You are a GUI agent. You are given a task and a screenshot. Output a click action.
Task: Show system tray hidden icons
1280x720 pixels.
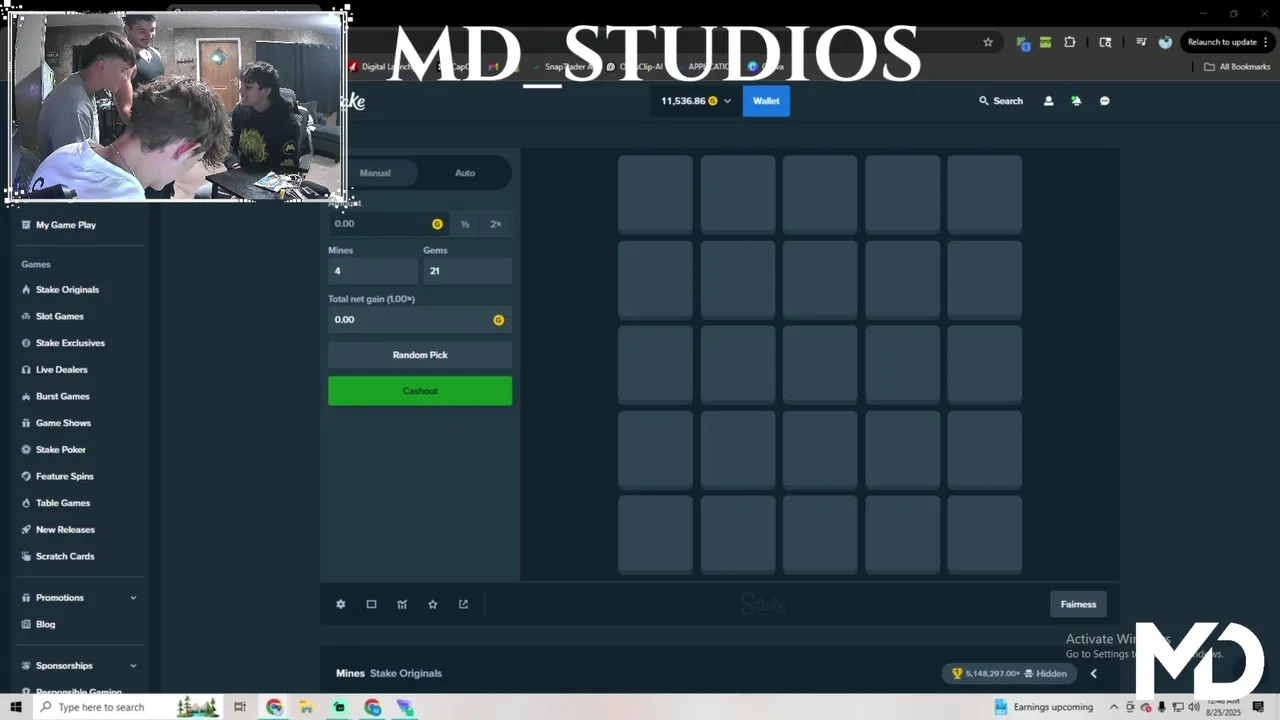tap(1114, 707)
